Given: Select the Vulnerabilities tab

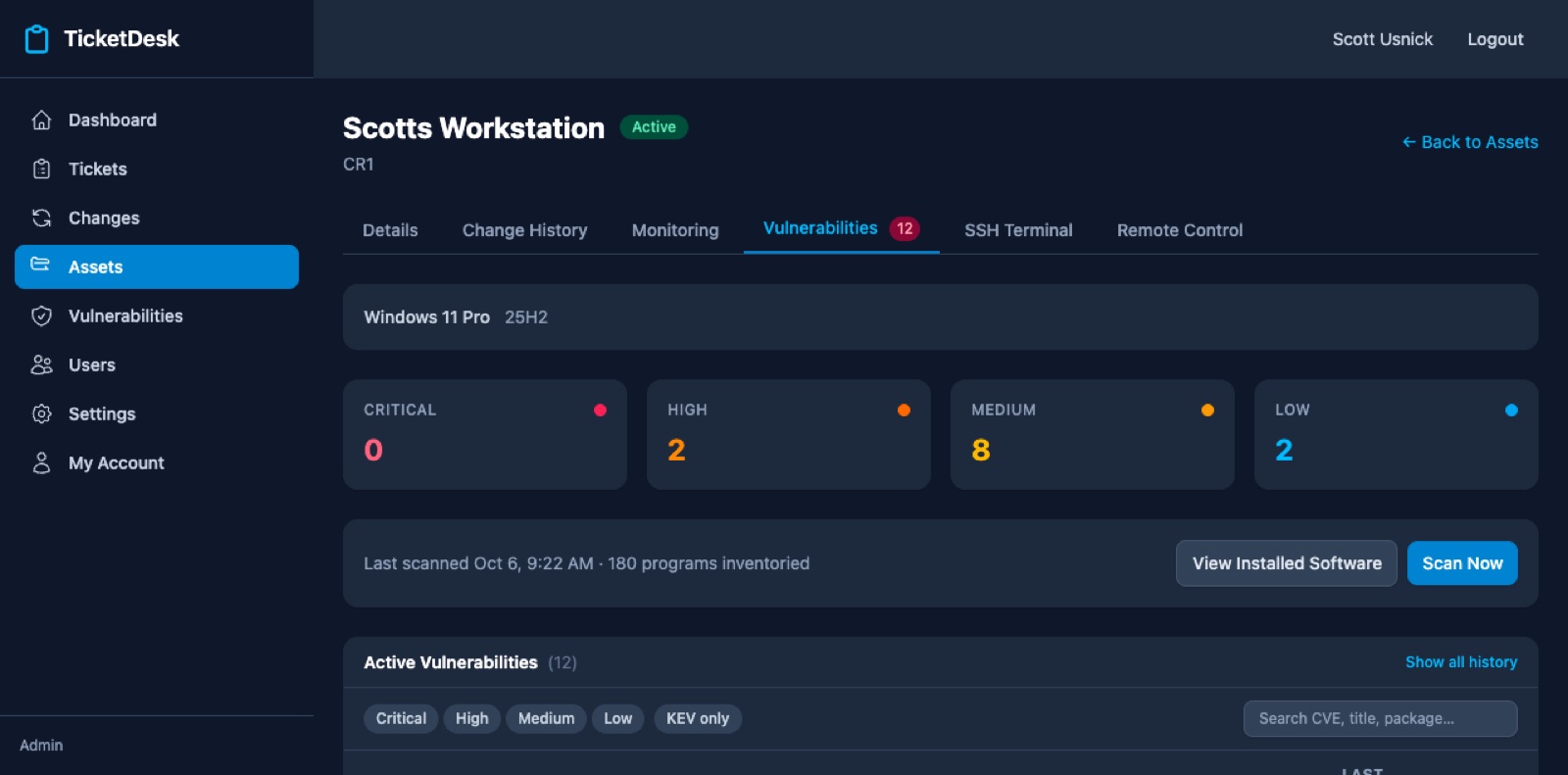Looking at the screenshot, I should tap(841, 228).
